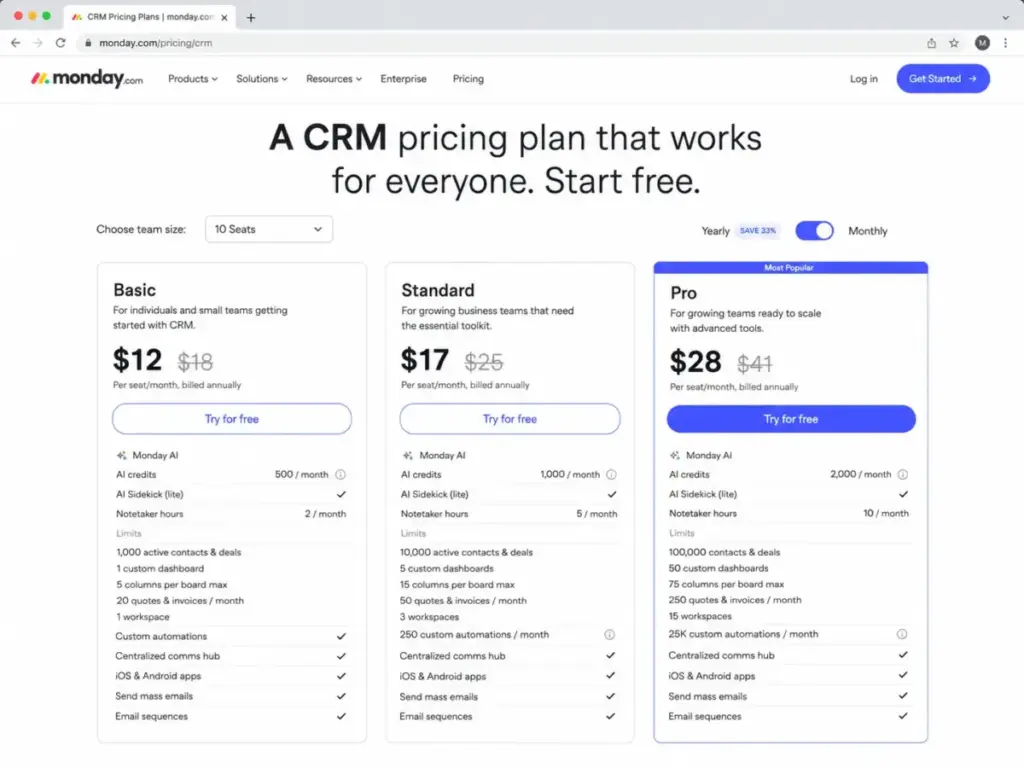Open the Enterprise page
The image size is (1024, 768).
[x=403, y=79]
